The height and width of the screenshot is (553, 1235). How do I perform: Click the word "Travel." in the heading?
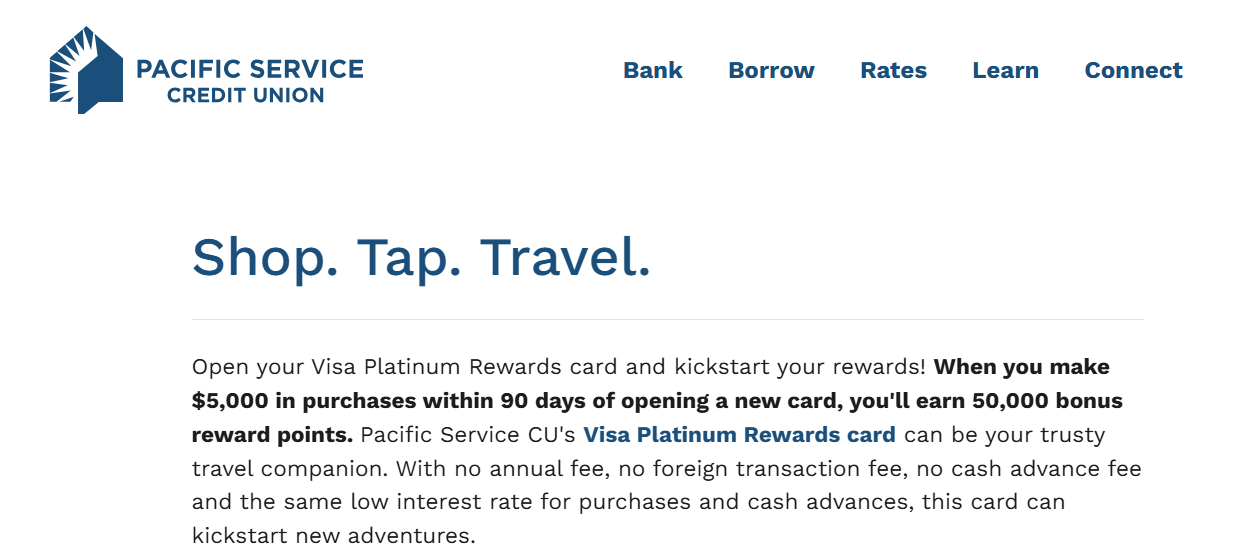pyautogui.click(x=565, y=257)
